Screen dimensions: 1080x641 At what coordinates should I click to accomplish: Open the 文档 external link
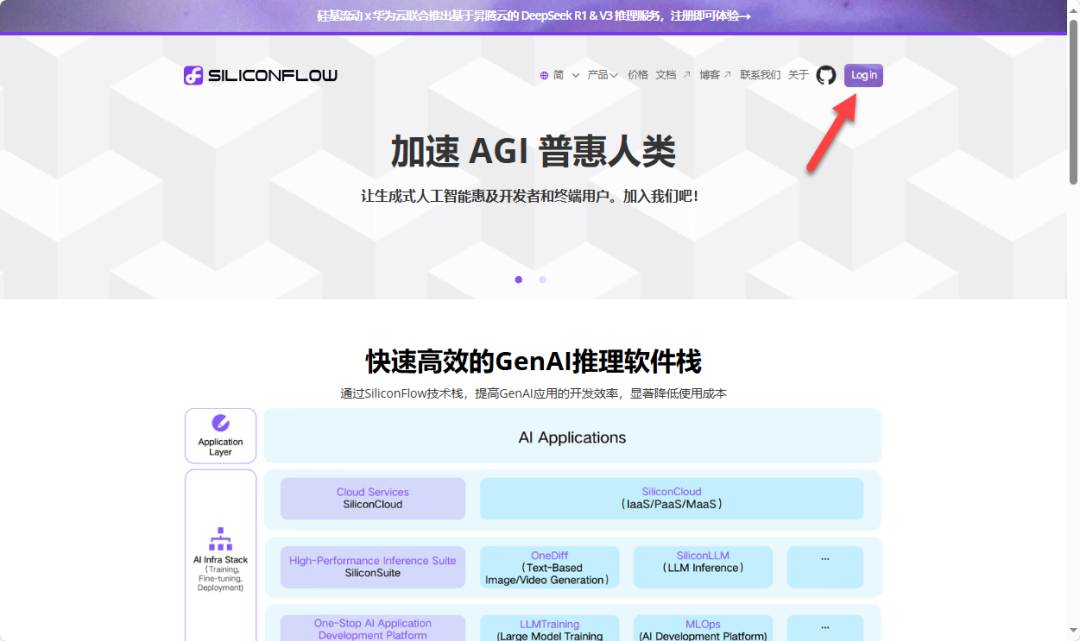673,75
